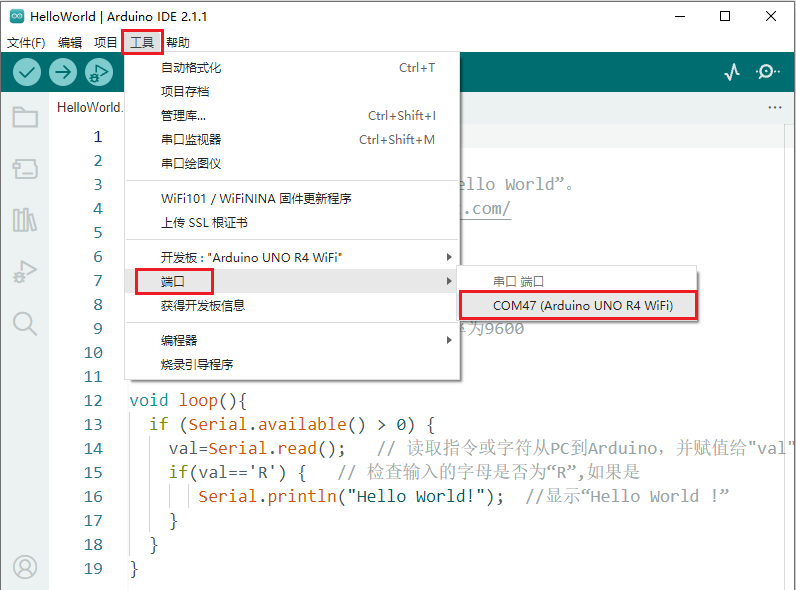The width and height of the screenshot is (796, 590).
Task: Click the Verify checkmark button
Action: (27, 72)
